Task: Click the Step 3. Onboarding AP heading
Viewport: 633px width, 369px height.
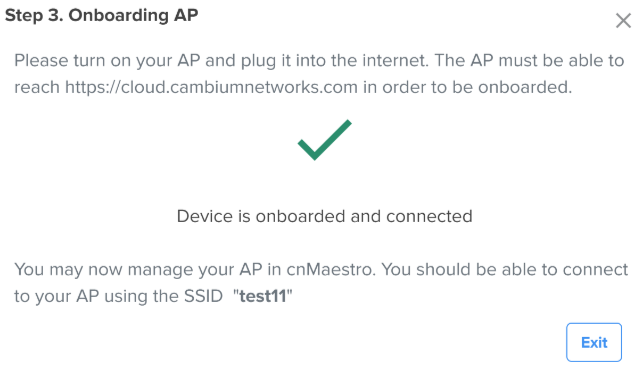Action: point(101,15)
